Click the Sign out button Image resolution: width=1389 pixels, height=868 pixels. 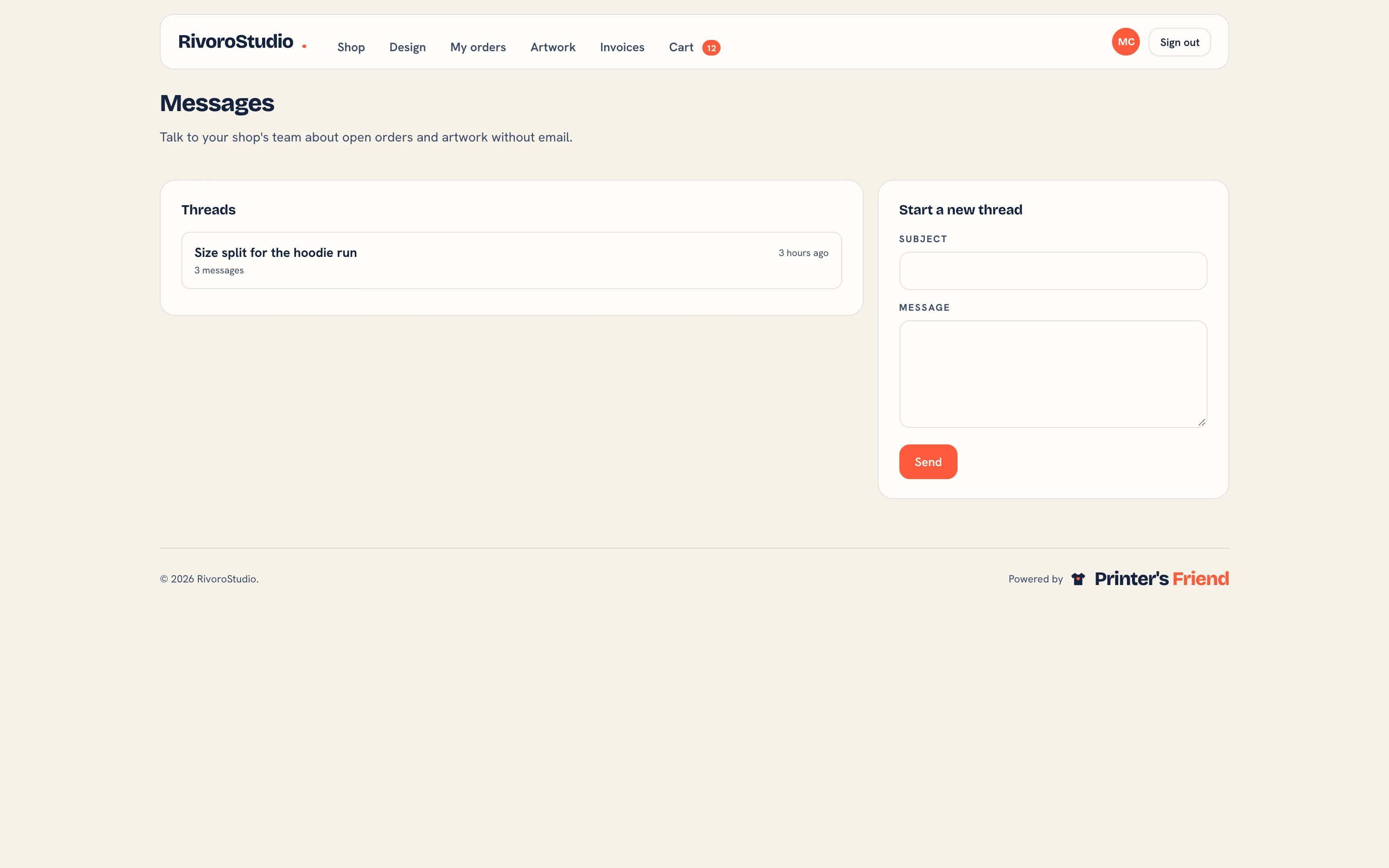click(1179, 42)
